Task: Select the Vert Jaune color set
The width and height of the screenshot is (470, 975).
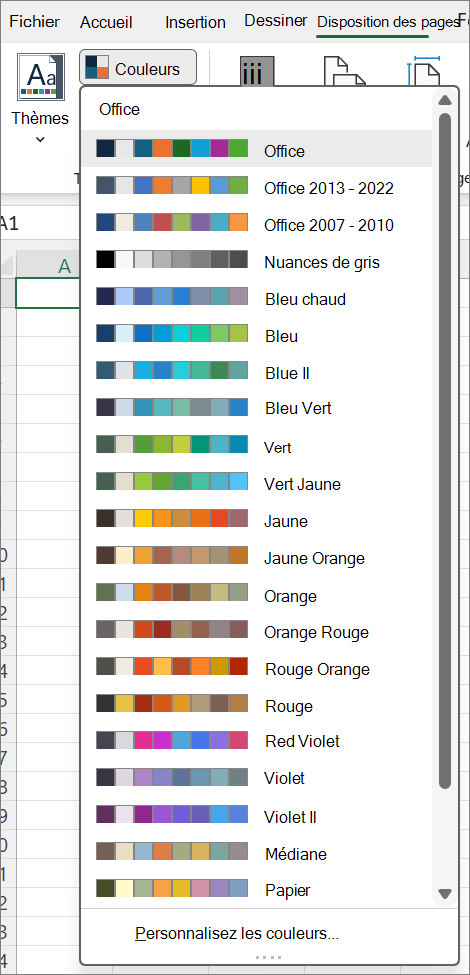Action: (257, 483)
